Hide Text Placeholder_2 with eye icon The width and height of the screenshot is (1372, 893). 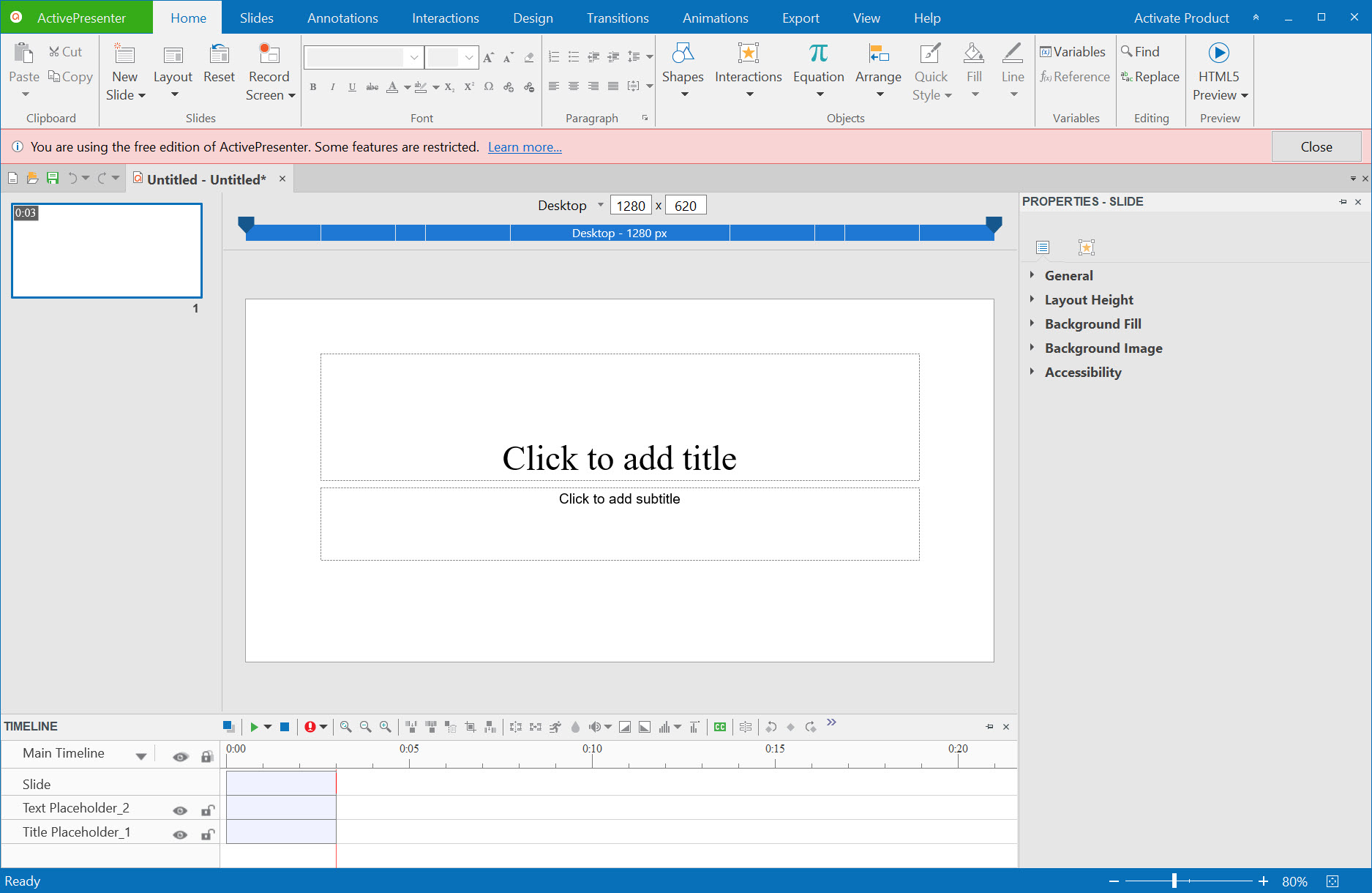[180, 810]
